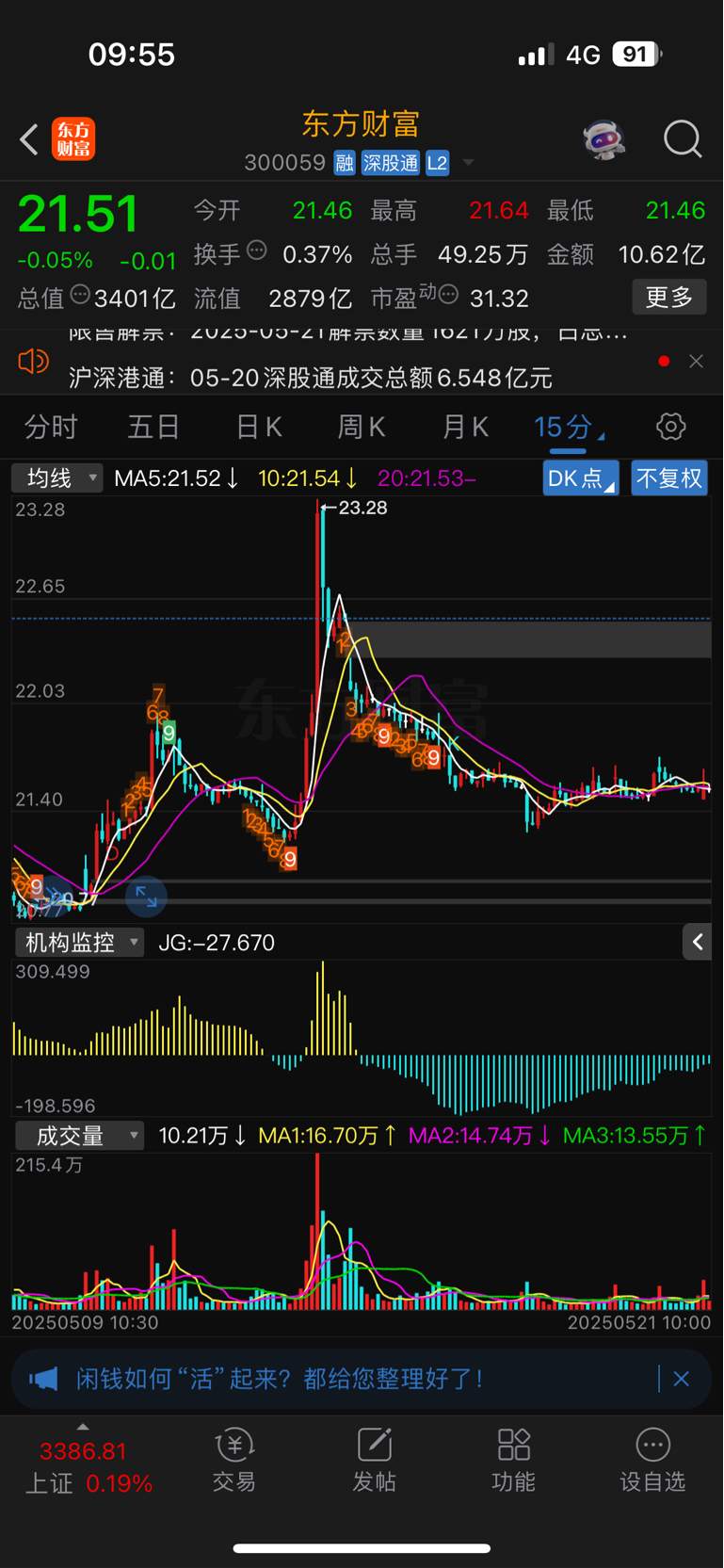724x1568 pixels.
Task: Tap the info icon next to 总值
Action: 80,295
